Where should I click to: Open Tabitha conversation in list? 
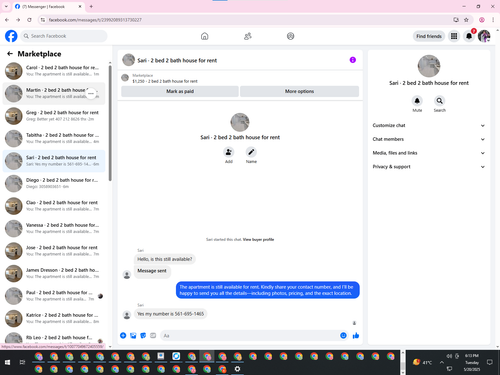[54, 138]
